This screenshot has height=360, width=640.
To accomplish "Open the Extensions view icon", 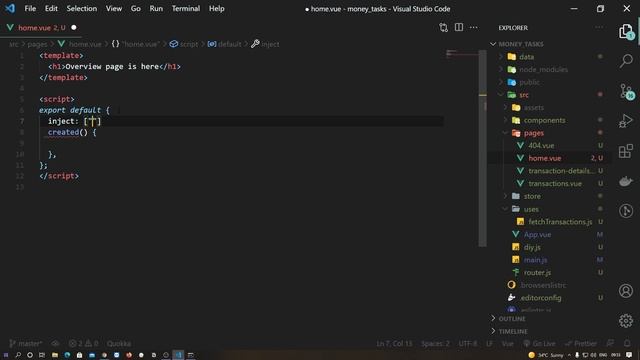I will pyautogui.click(x=626, y=151).
